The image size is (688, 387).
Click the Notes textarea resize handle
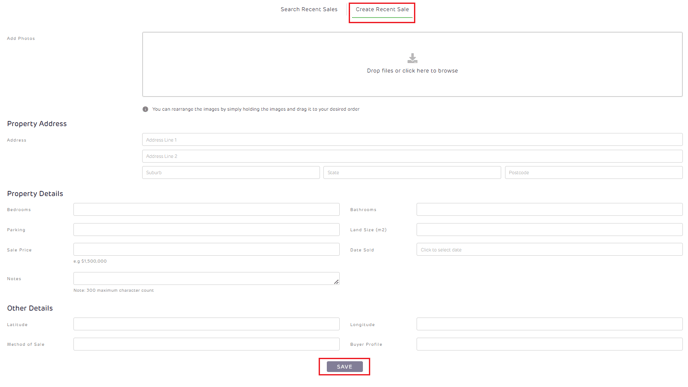pos(336,282)
